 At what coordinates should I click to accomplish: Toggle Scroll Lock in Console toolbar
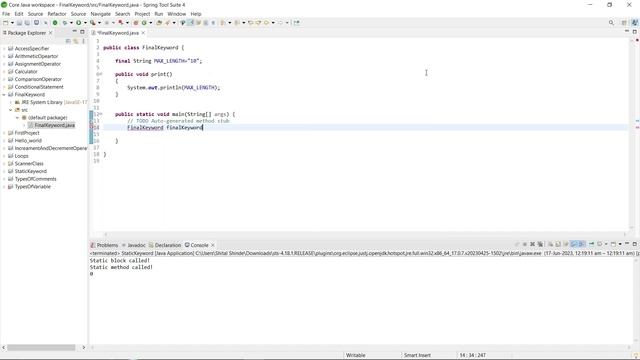coord(558,244)
